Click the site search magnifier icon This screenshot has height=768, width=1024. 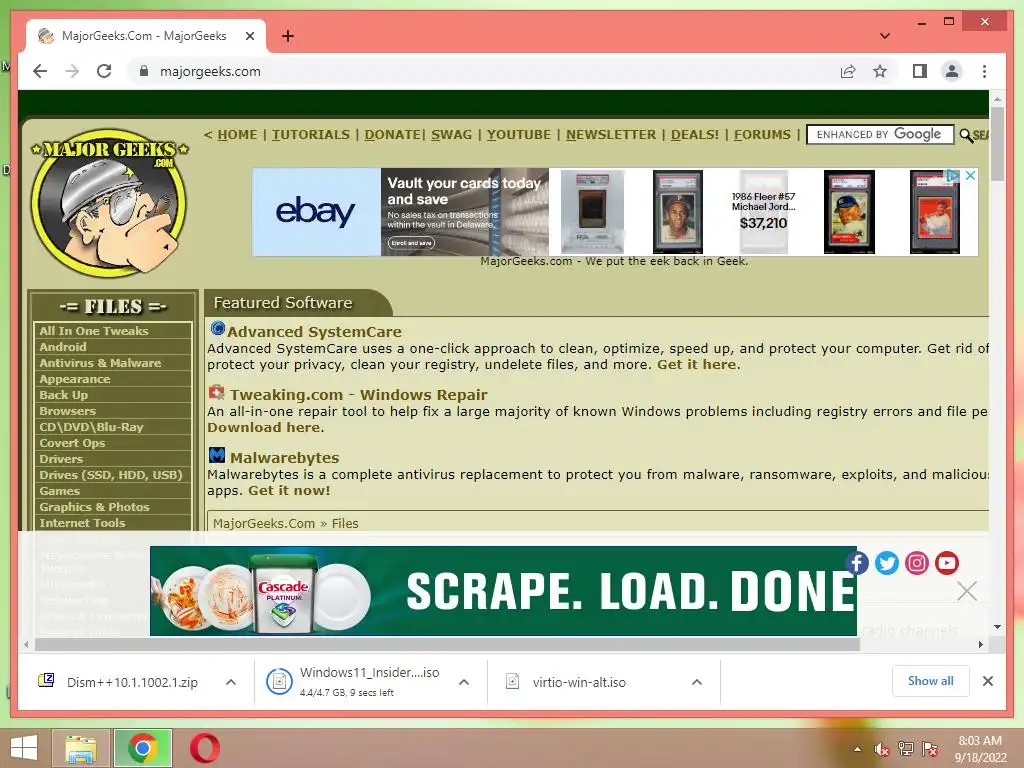coord(966,135)
